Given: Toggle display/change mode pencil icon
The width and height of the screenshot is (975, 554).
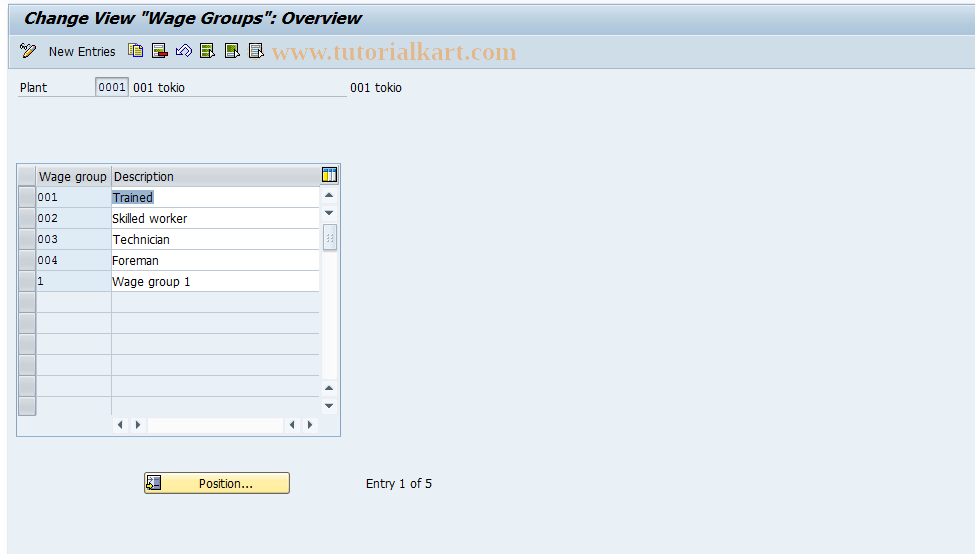Looking at the screenshot, I should click(28, 51).
